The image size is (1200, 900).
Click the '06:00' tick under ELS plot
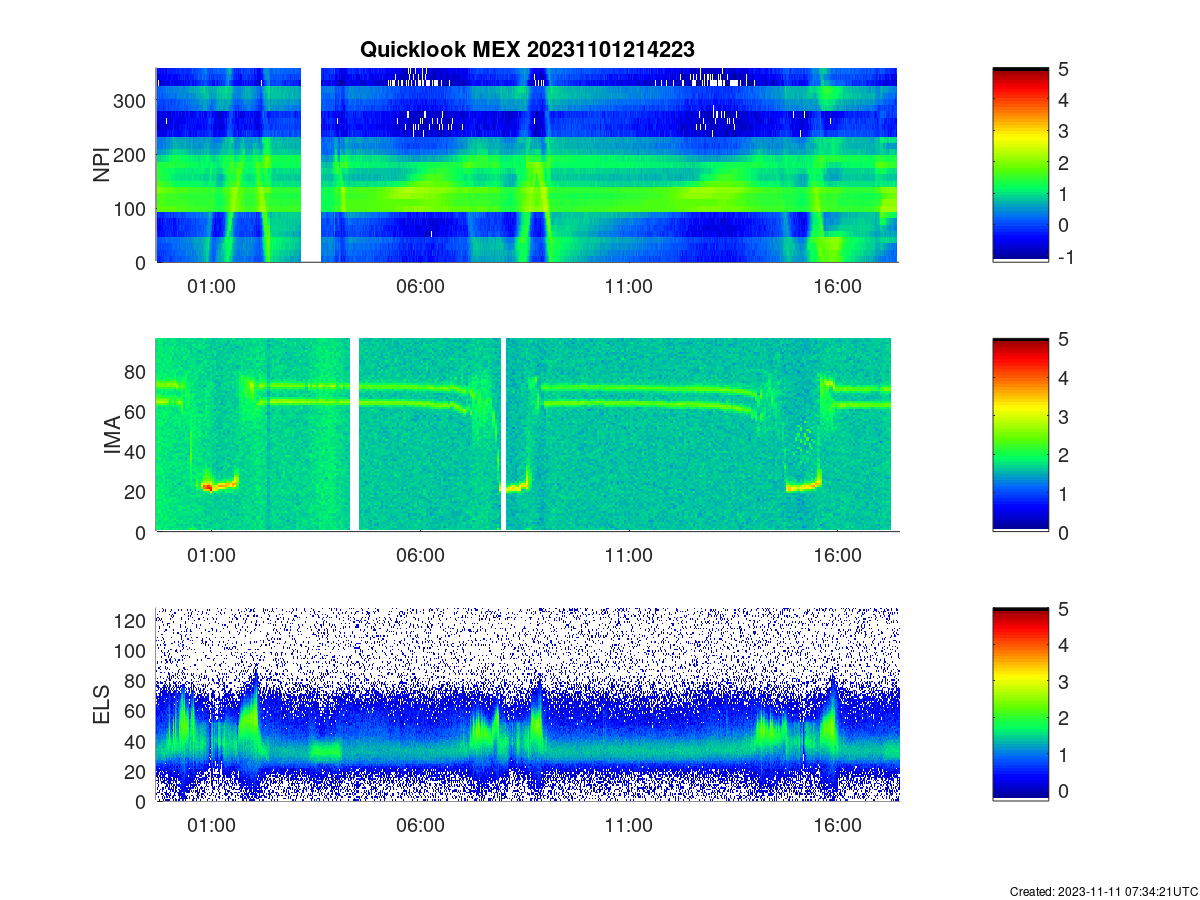(x=420, y=826)
